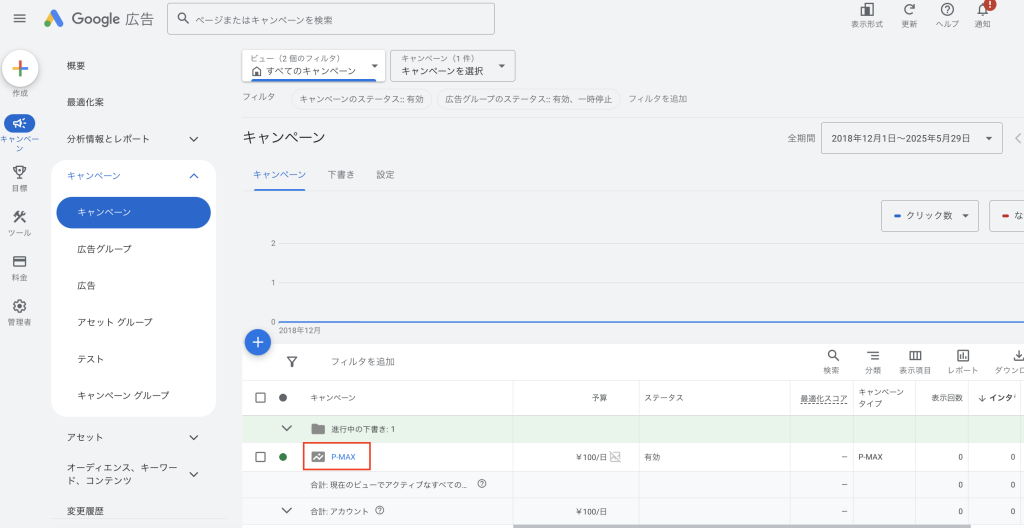The image size is (1024, 528).
Task: Click the 更新 refresh icon
Action: (909, 10)
